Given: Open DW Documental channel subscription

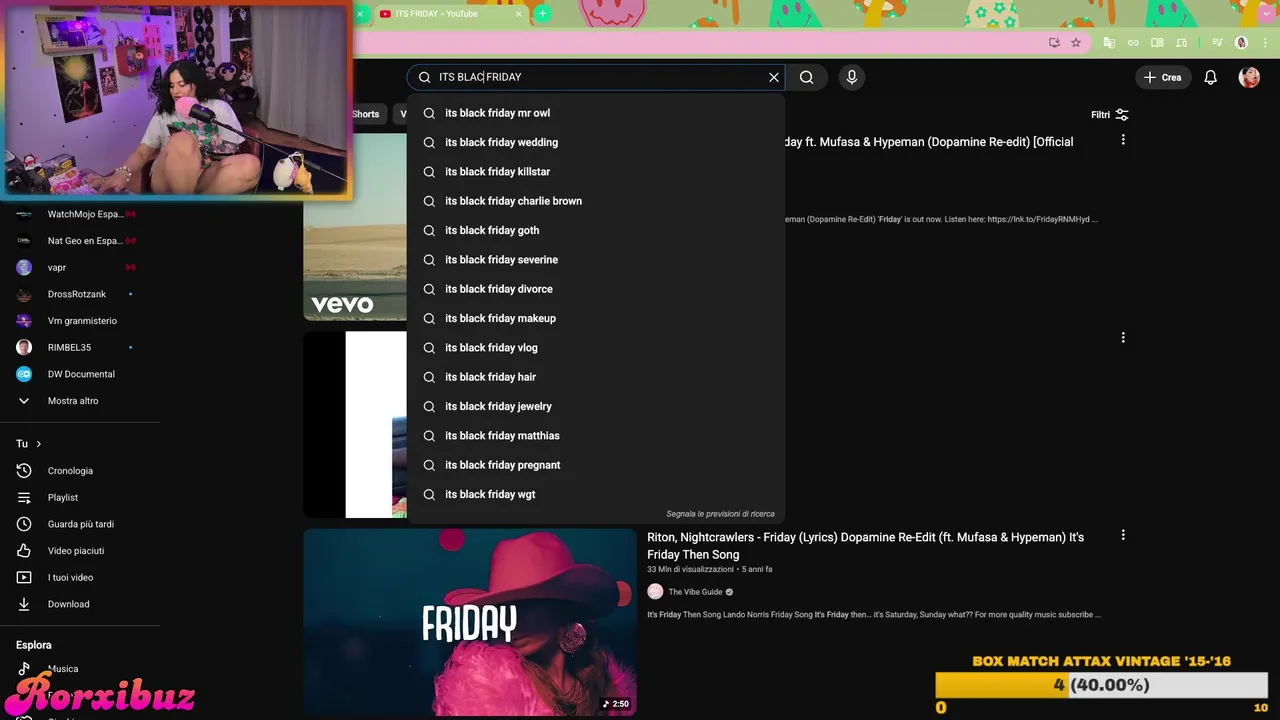Looking at the screenshot, I should [80, 374].
